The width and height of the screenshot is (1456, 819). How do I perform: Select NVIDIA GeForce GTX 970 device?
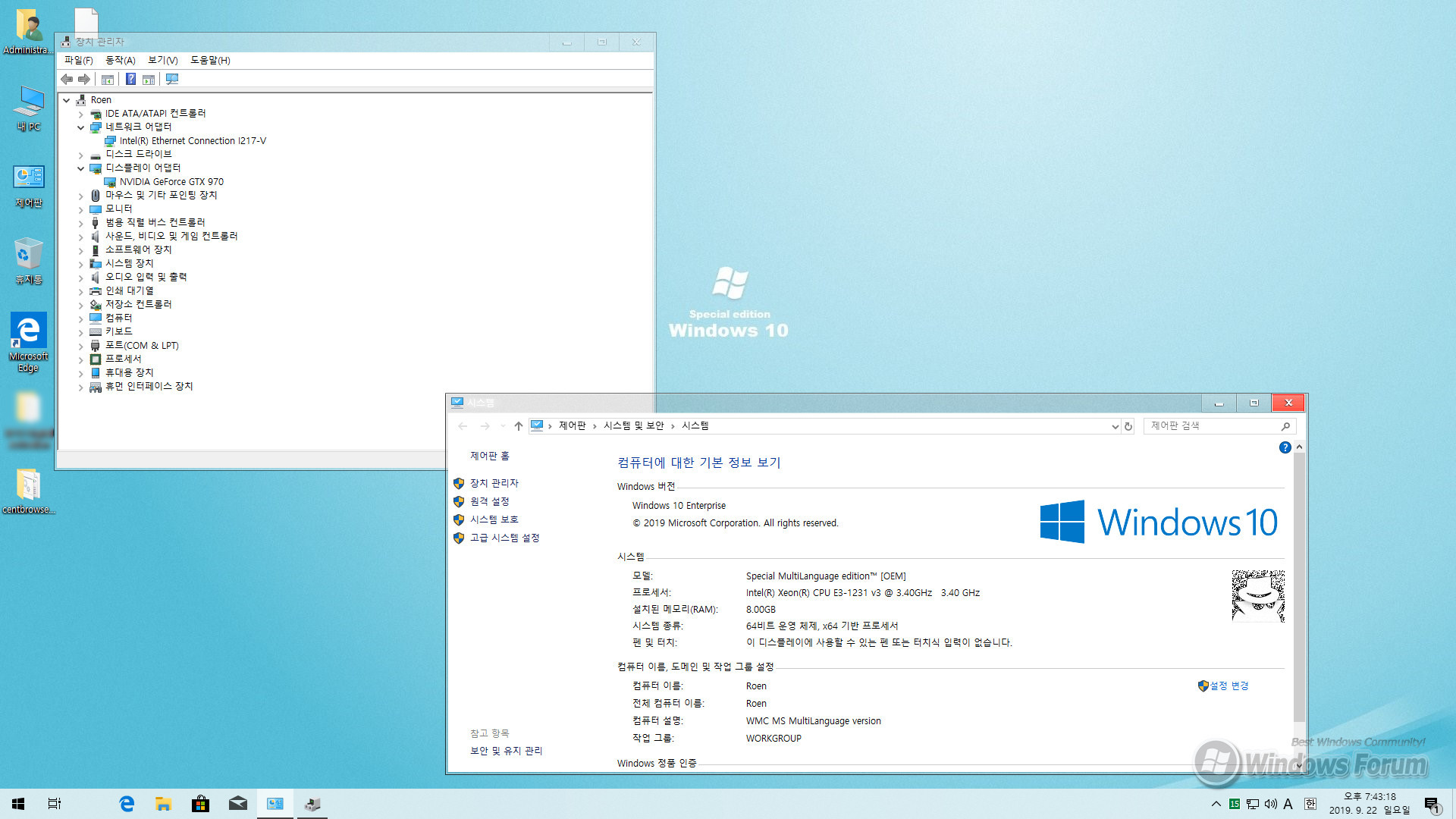click(x=171, y=182)
